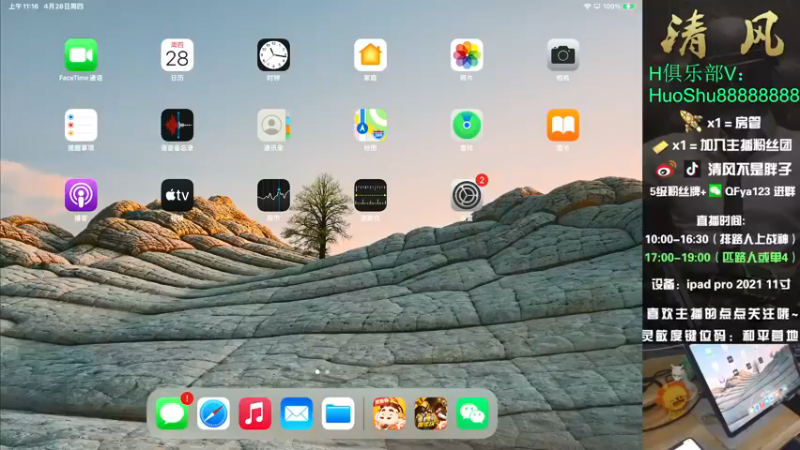
Task: Click the 17:00–19:00 schedule line
Action: point(720,258)
